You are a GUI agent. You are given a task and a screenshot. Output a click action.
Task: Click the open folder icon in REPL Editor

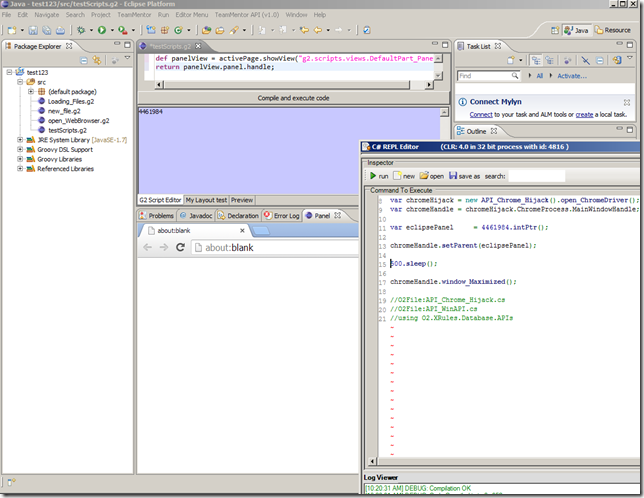pyautogui.click(x=425, y=176)
